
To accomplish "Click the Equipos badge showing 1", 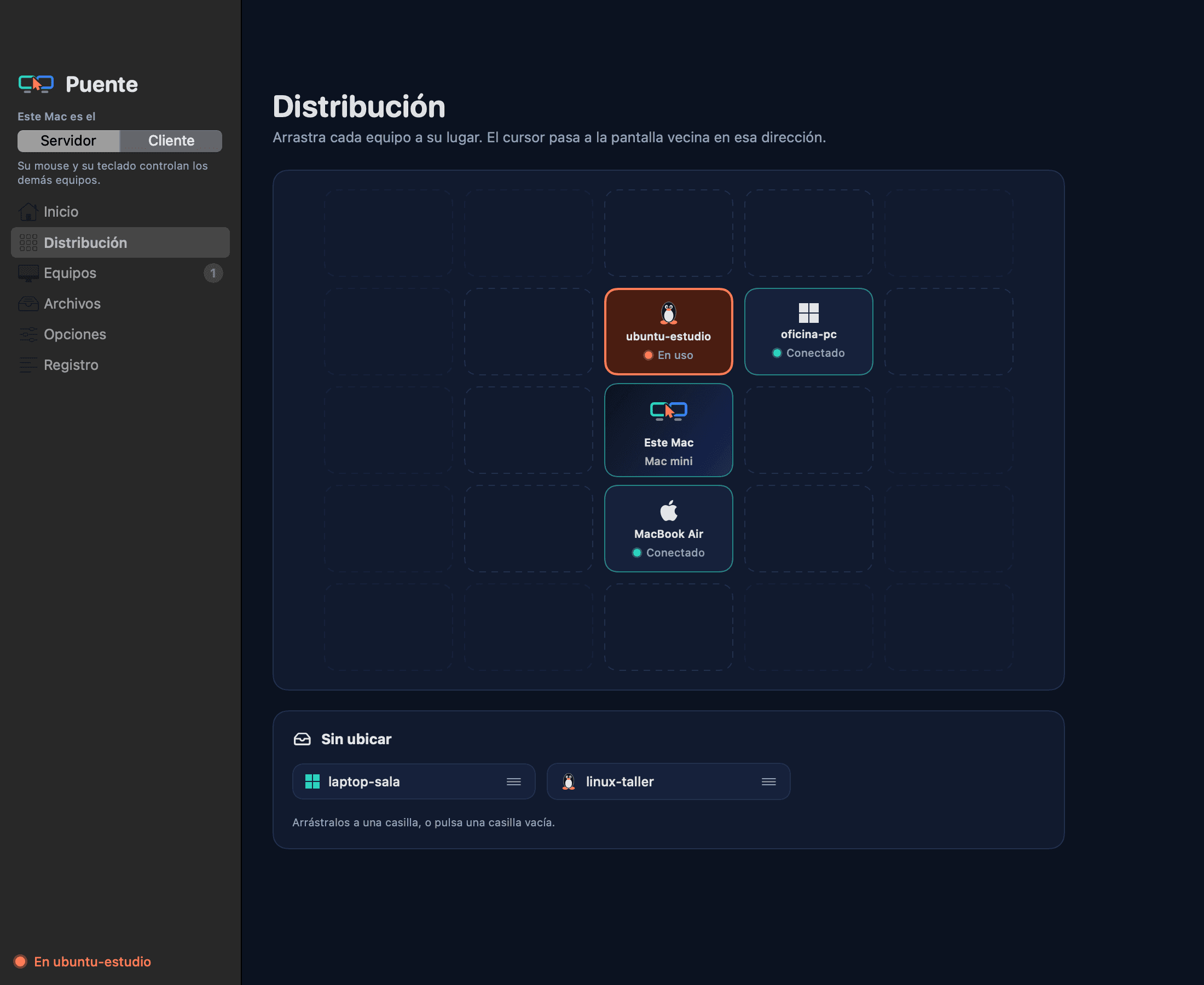I will [213, 273].
